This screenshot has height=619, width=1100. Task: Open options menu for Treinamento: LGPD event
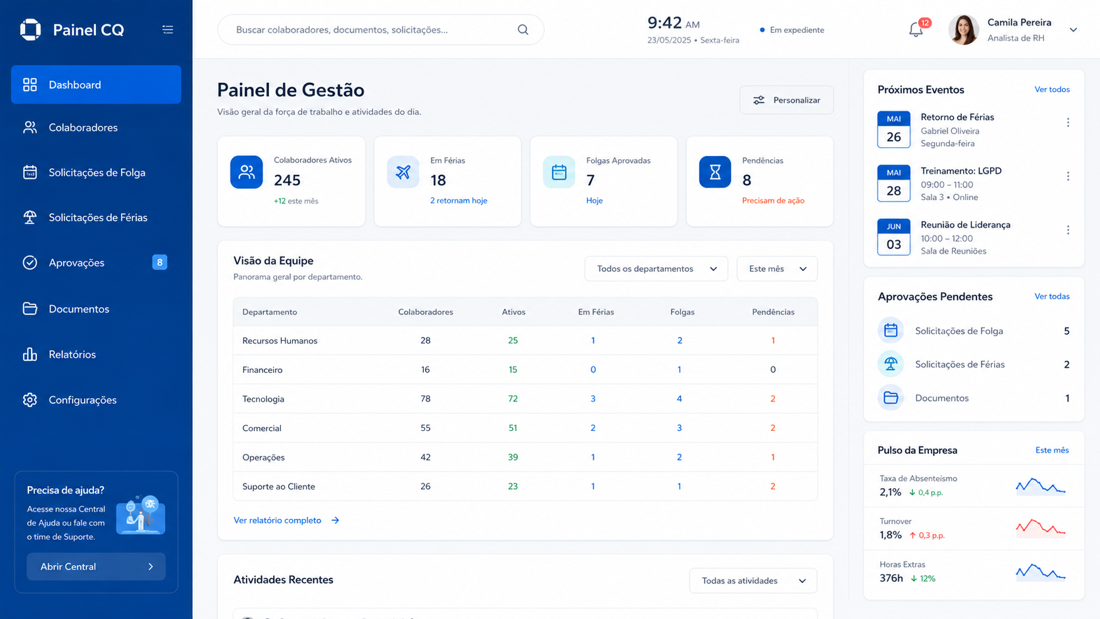[1068, 176]
